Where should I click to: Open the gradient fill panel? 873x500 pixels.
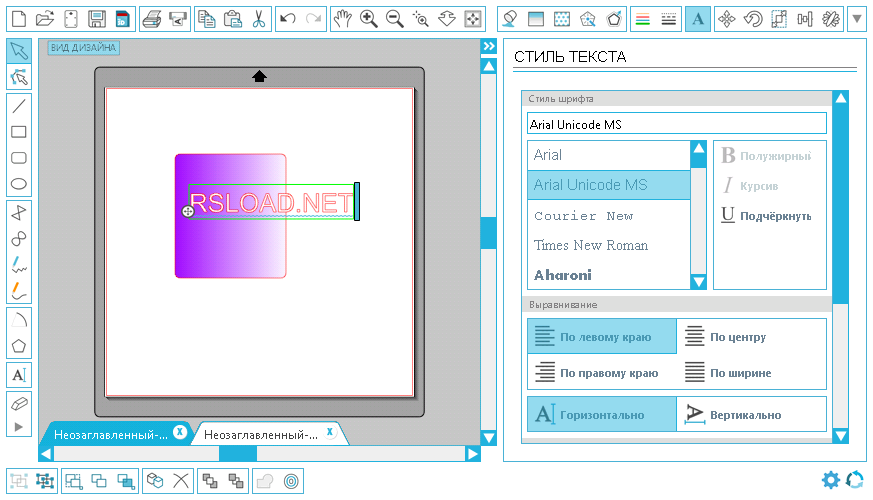pos(536,19)
